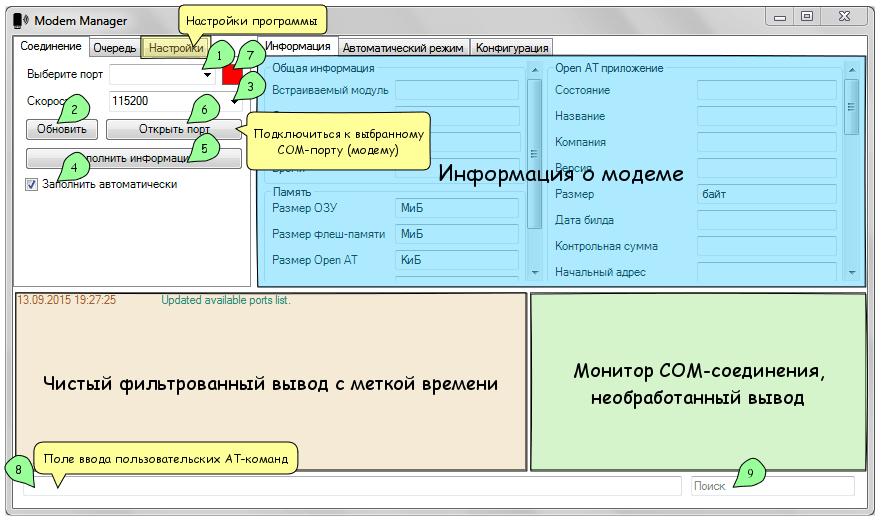Viewport: 880px width, 520px height.
Task: Click the Размер ОЗУ МиБ field
Action: pos(457,208)
